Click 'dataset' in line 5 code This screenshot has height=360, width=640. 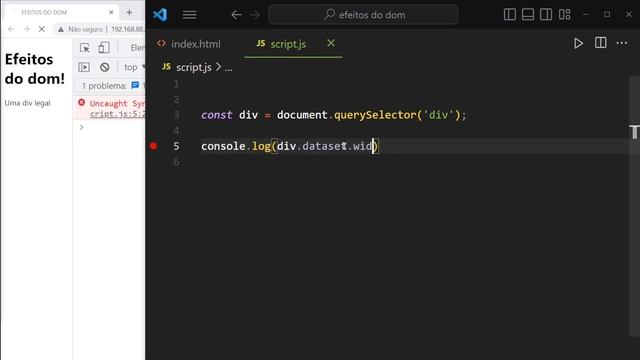[x=324, y=146]
